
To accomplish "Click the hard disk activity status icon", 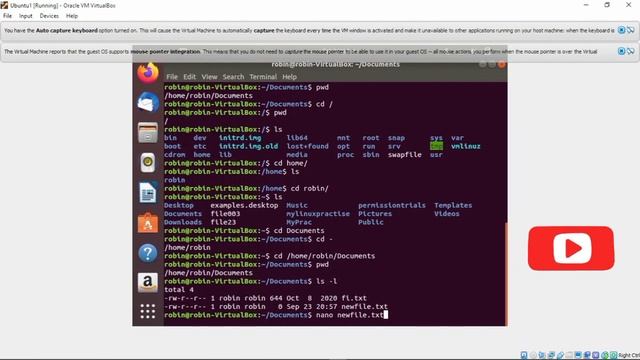I will [x=524, y=355].
